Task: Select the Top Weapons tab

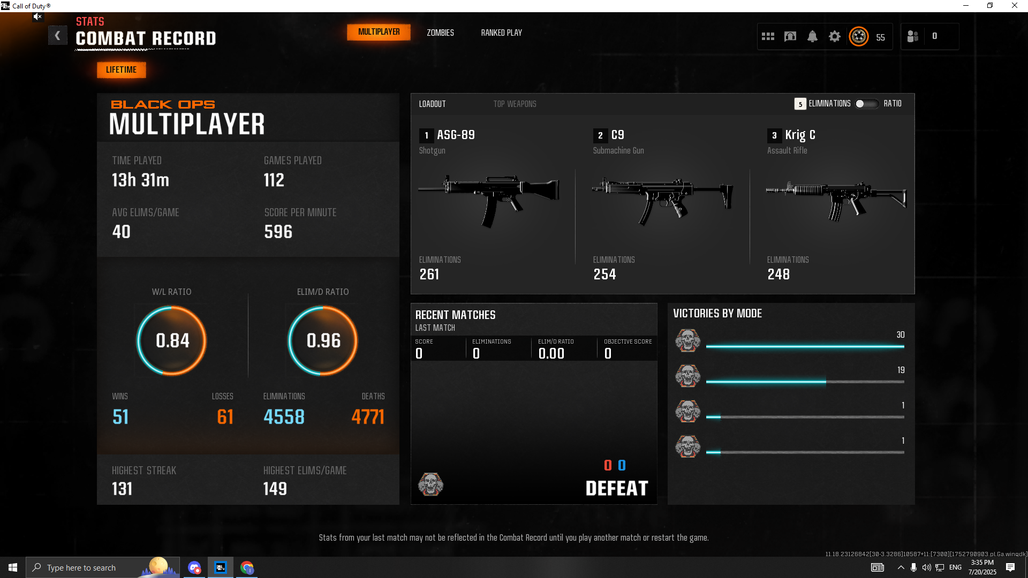Action: click(515, 104)
